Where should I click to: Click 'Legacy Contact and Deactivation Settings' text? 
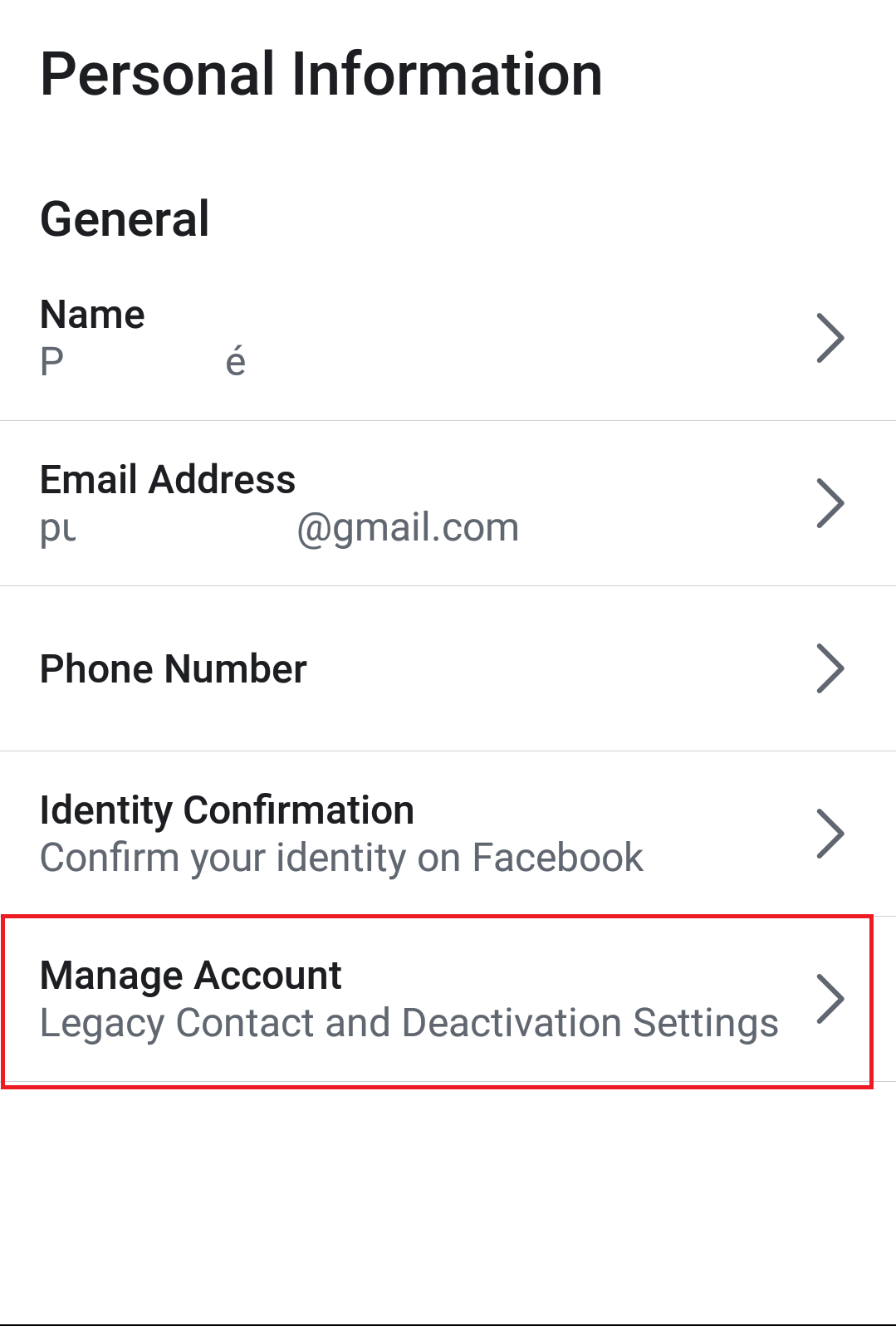(409, 1023)
